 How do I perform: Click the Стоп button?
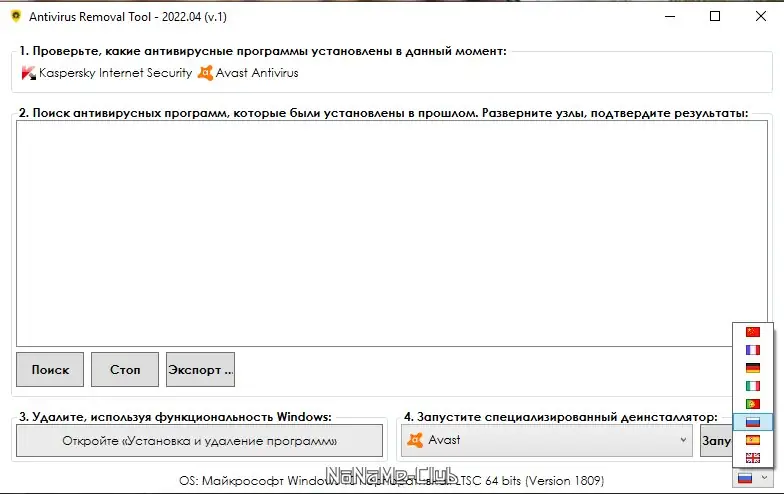(x=125, y=370)
